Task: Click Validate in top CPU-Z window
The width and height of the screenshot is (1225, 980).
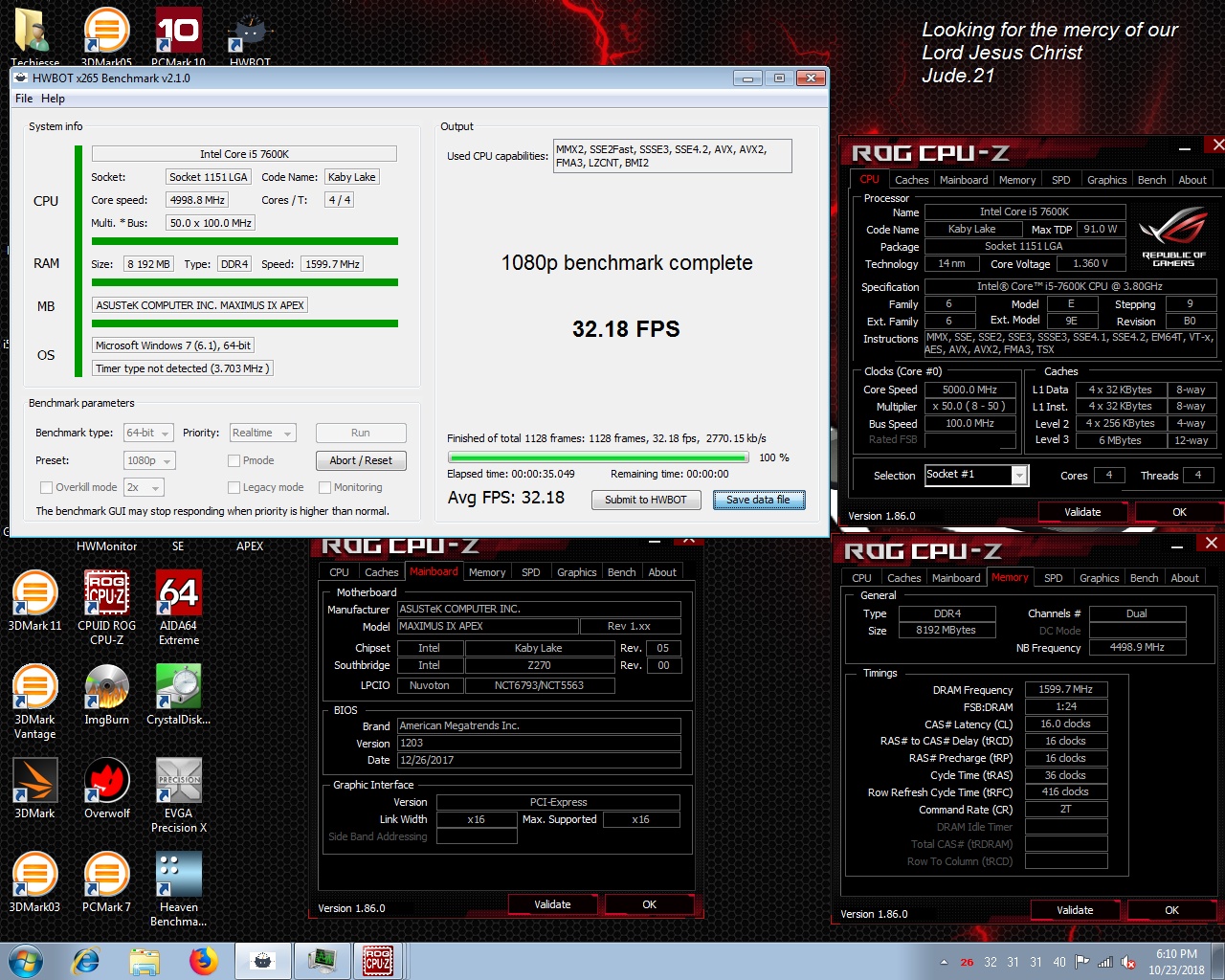Action: pos(1082,512)
